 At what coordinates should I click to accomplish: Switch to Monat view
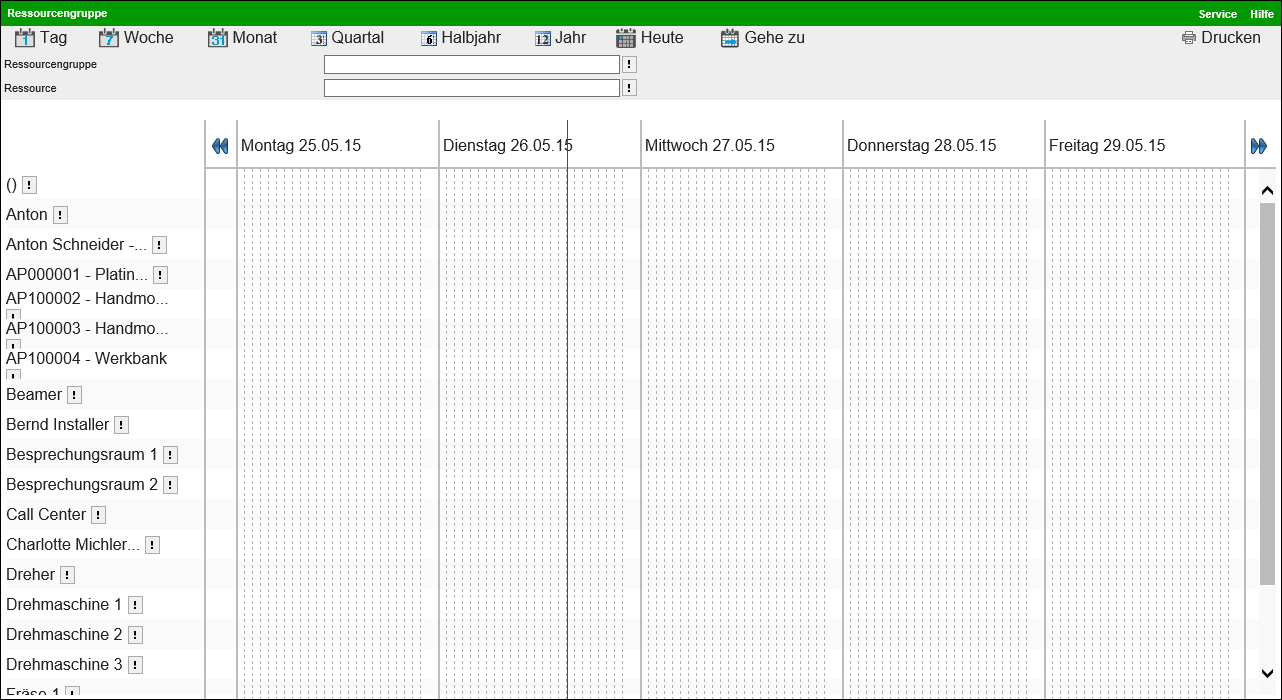tap(255, 38)
